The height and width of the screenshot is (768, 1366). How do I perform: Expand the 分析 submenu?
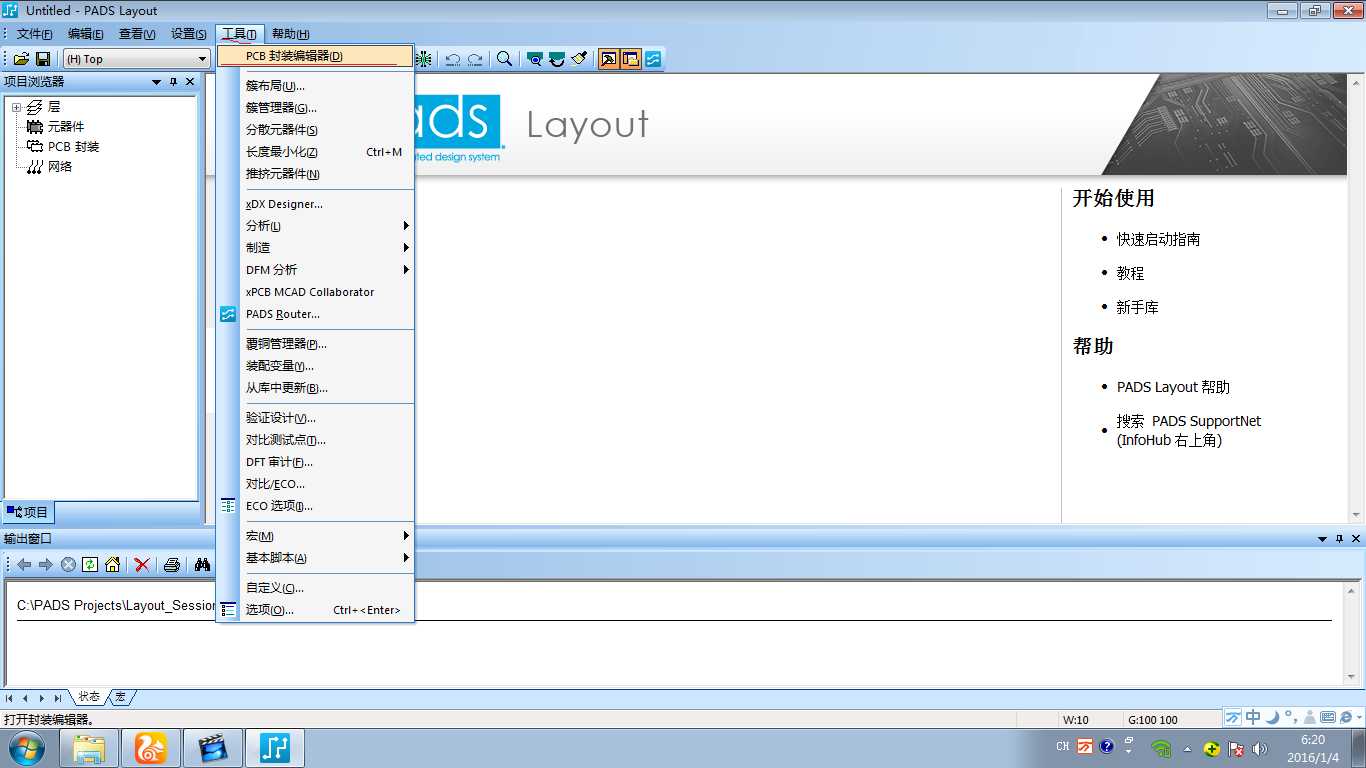315,226
